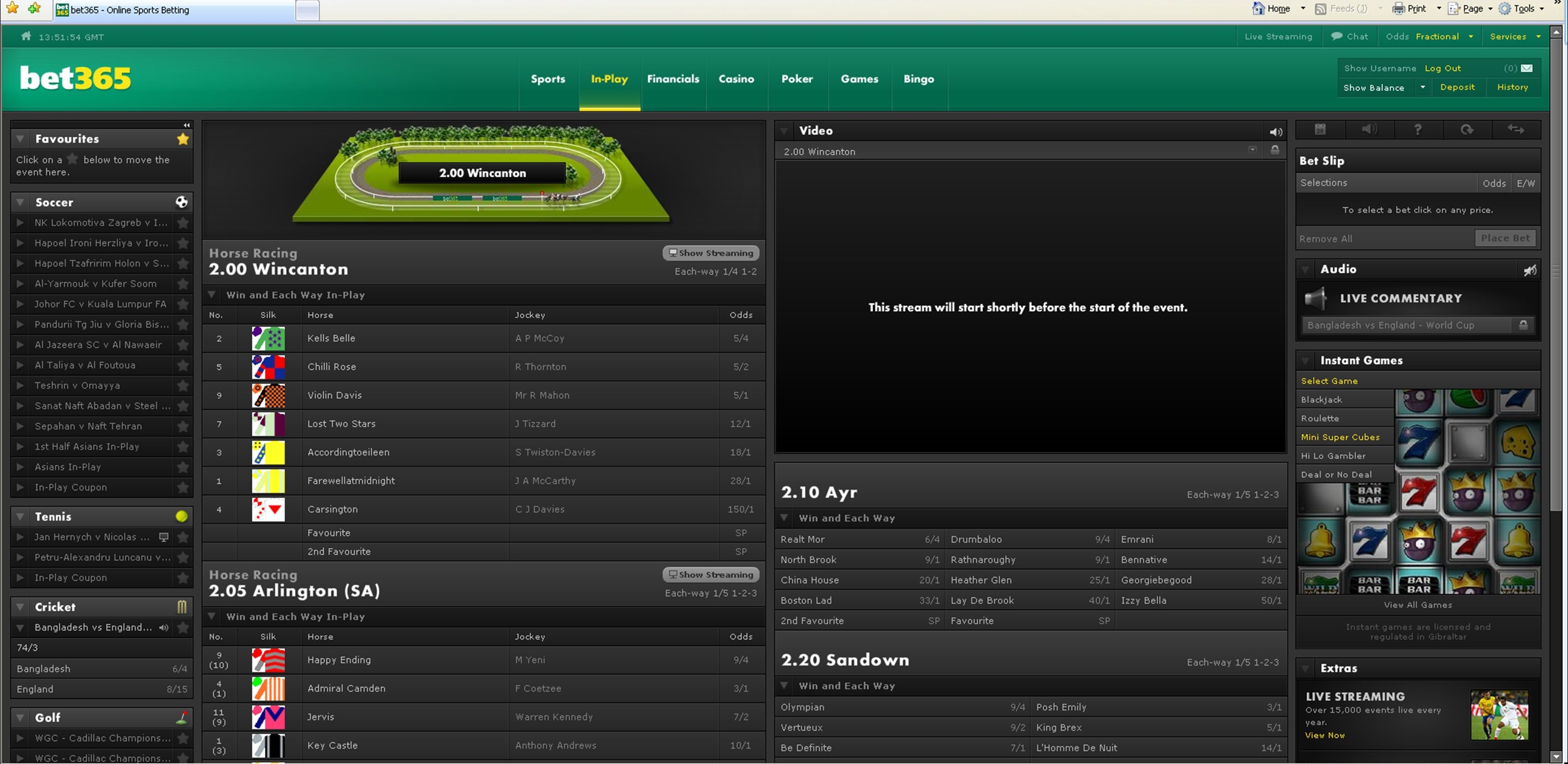Favourite the Al-Yarmouk v Kufer Soom star
The width and height of the screenshot is (1568, 764).
[x=182, y=284]
